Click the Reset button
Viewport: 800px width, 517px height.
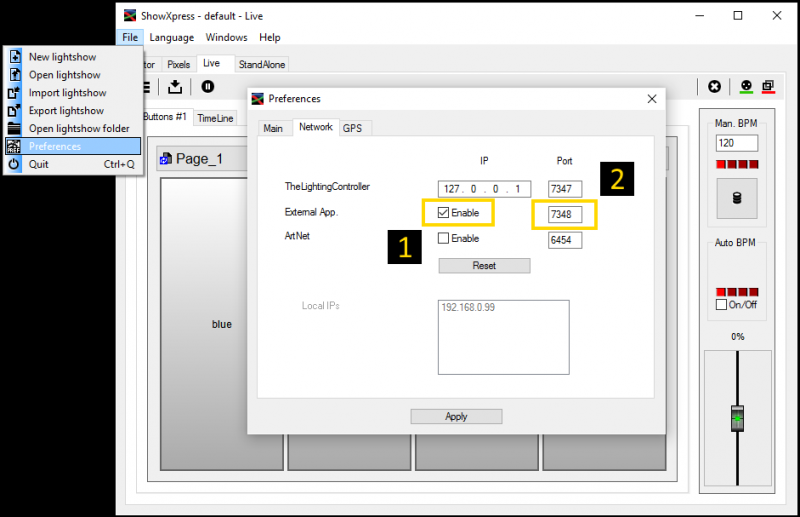tap(484, 266)
